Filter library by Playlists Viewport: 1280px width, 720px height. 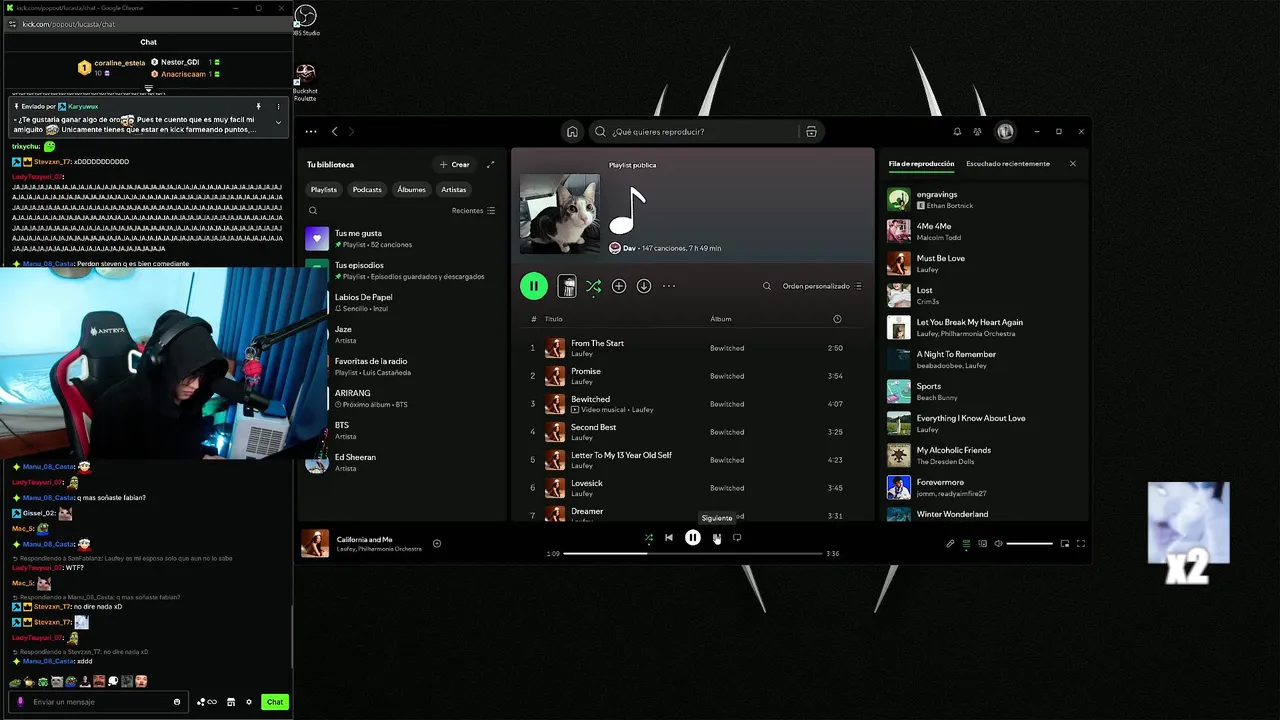324,189
